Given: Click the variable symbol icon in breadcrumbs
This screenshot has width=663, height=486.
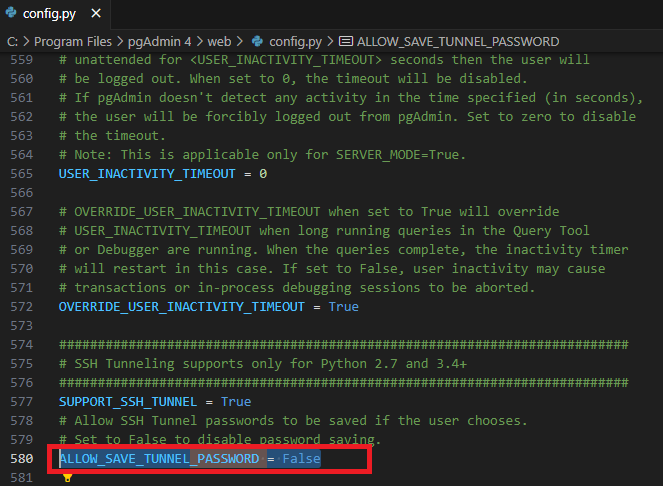Looking at the screenshot, I should 346,41.
